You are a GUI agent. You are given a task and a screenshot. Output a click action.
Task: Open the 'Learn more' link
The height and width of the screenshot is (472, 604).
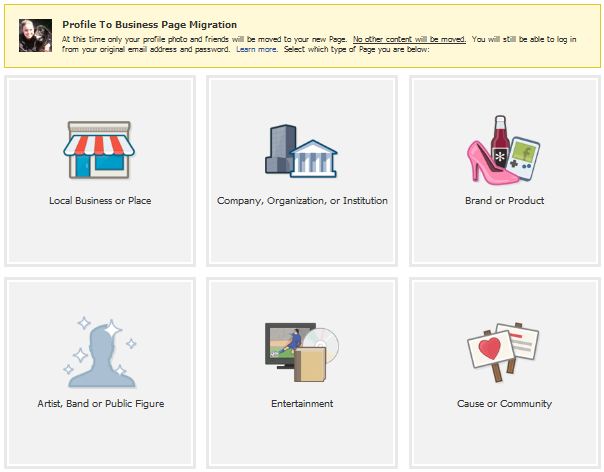256,49
